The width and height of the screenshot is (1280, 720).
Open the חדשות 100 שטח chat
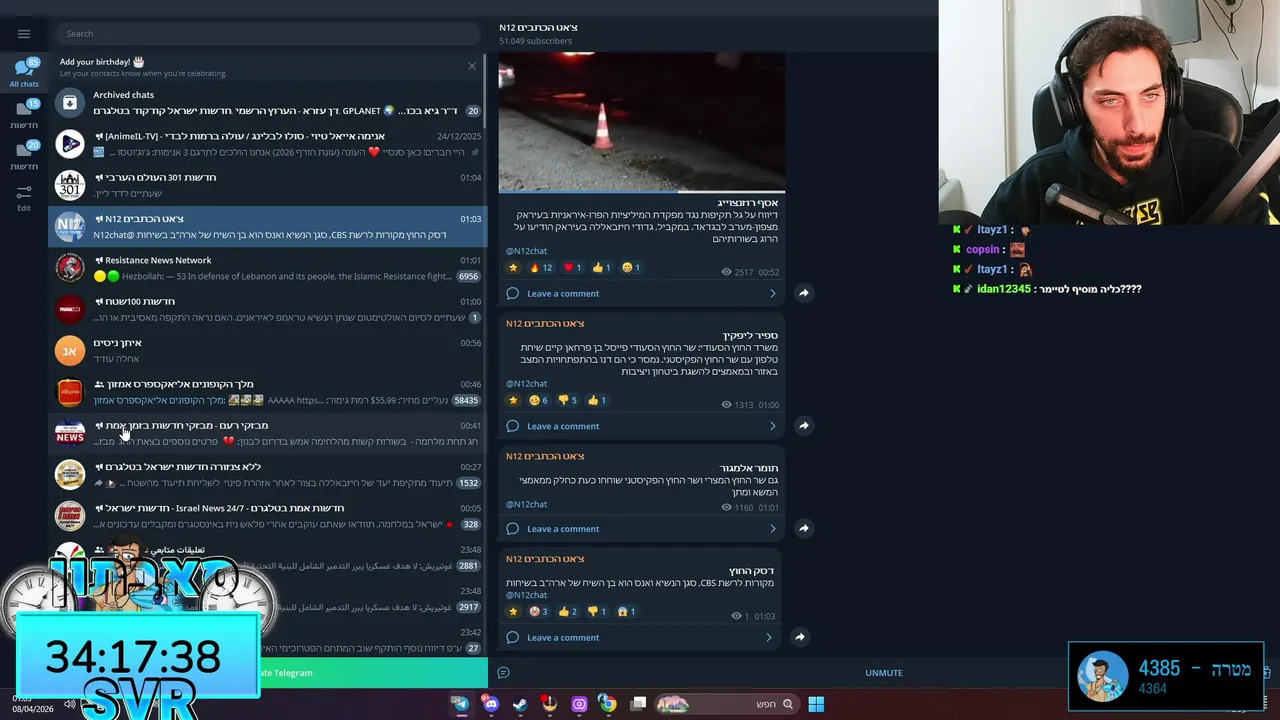pyautogui.click(x=268, y=309)
